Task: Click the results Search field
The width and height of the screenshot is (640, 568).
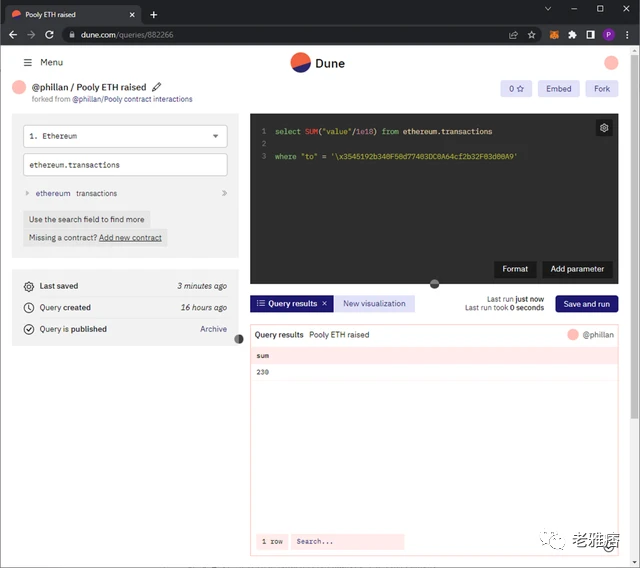Action: point(347,541)
